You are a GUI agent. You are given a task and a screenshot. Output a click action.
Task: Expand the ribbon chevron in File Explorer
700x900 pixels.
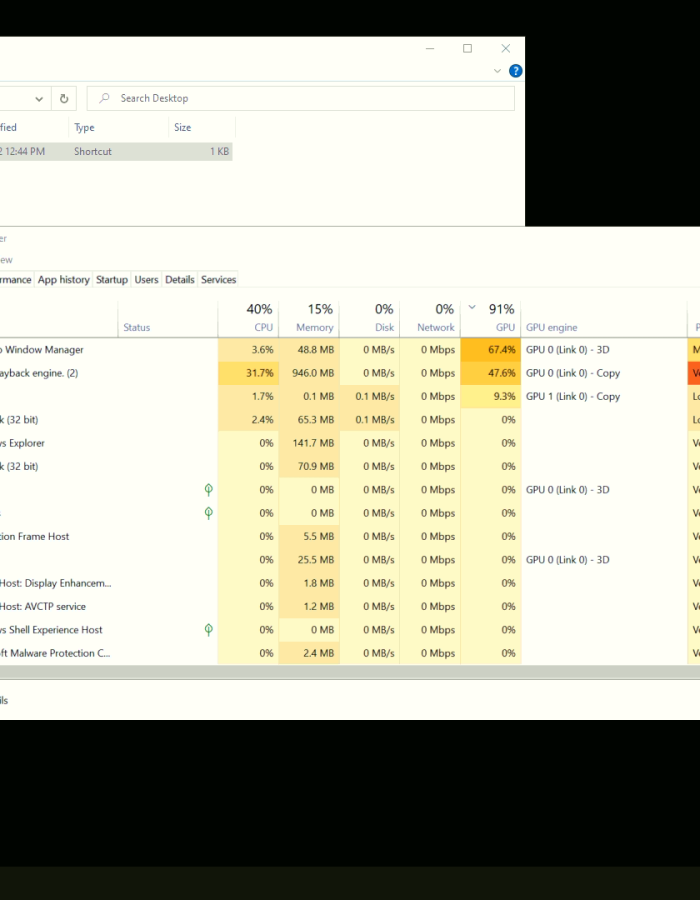point(497,71)
